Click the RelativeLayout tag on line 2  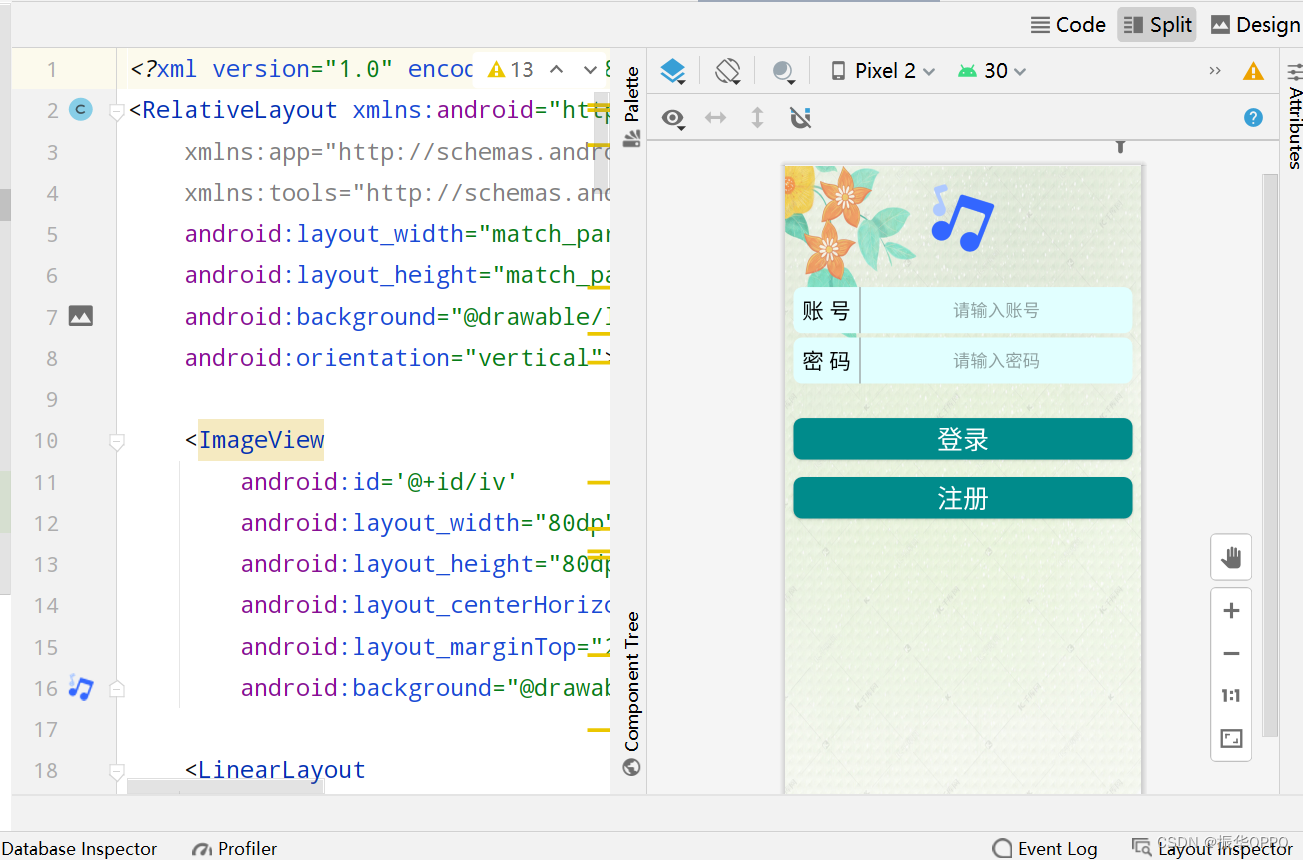click(x=240, y=110)
